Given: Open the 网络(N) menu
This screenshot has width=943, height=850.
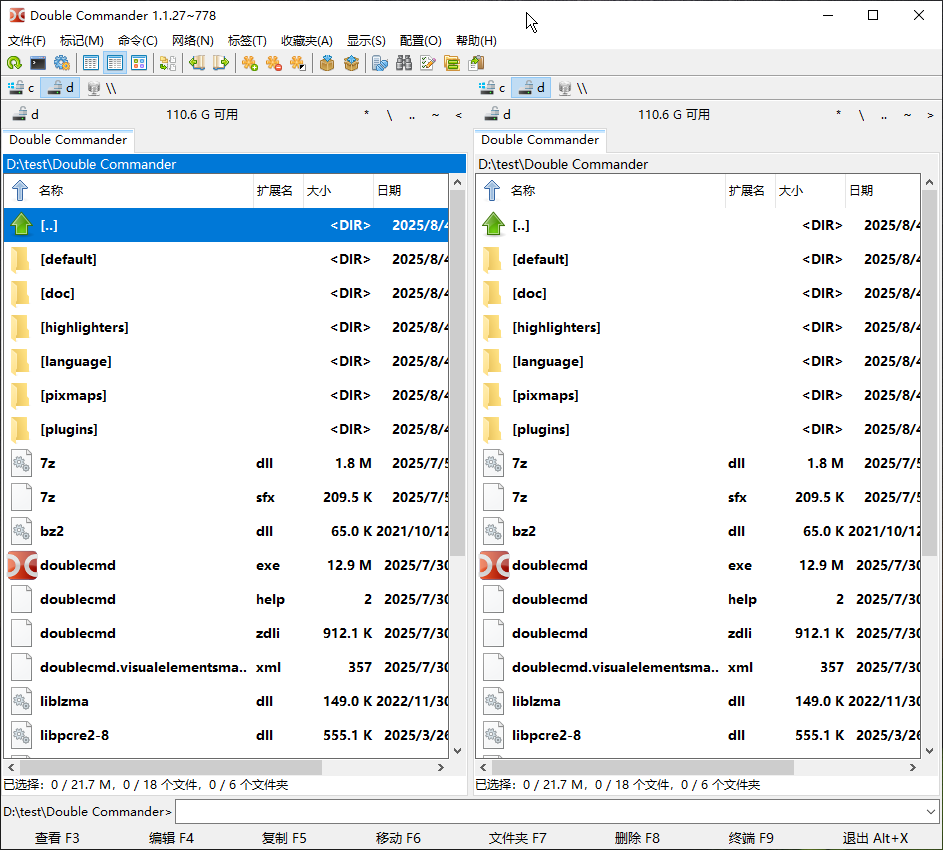Looking at the screenshot, I should pyautogui.click(x=192, y=40).
